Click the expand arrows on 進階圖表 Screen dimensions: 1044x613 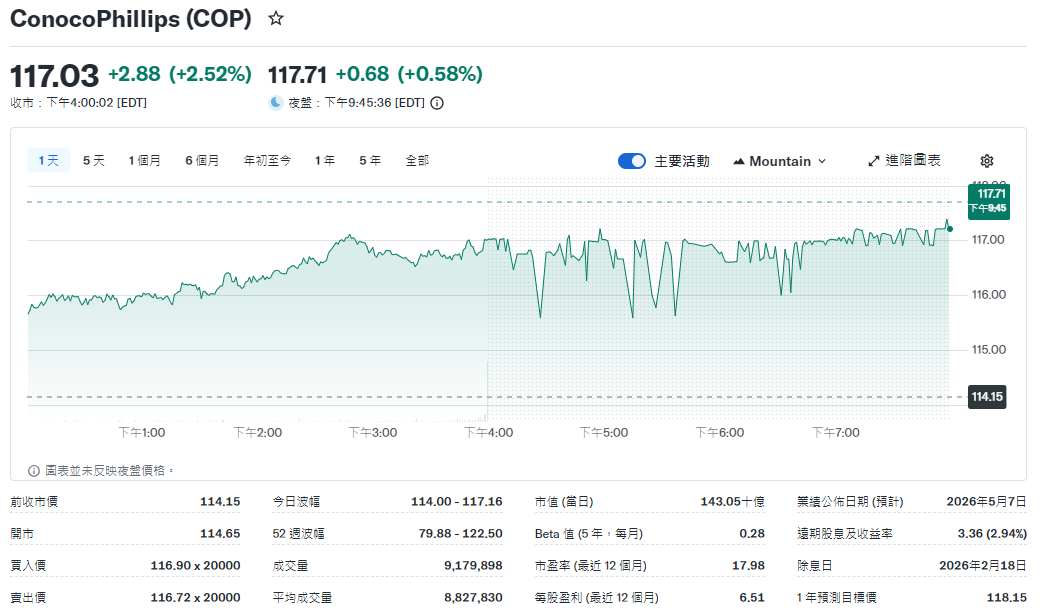872,160
